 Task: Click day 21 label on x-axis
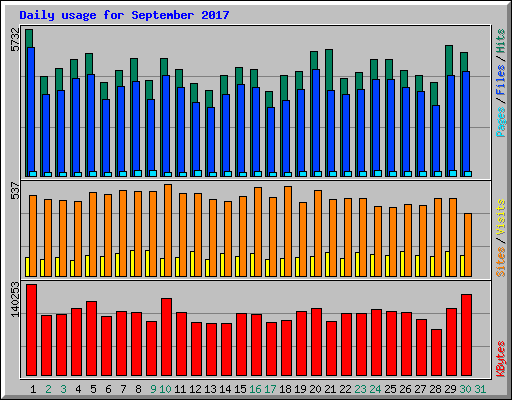330,389
